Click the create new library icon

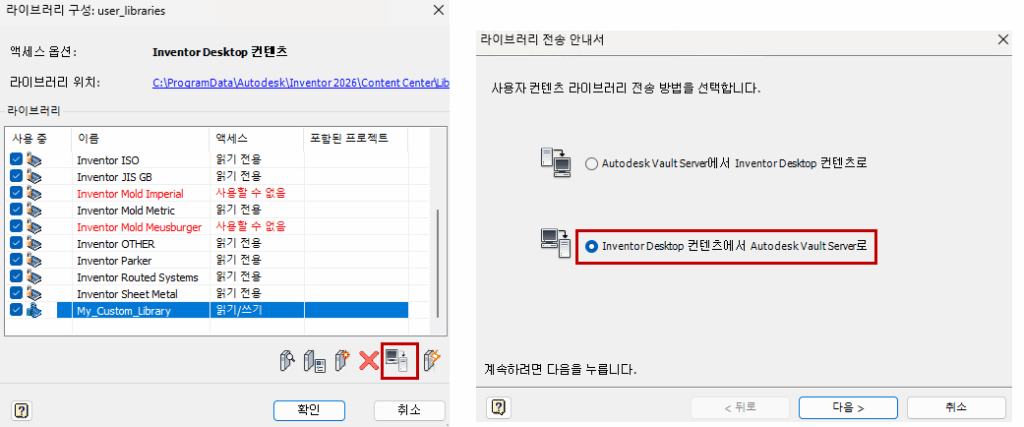point(343,360)
